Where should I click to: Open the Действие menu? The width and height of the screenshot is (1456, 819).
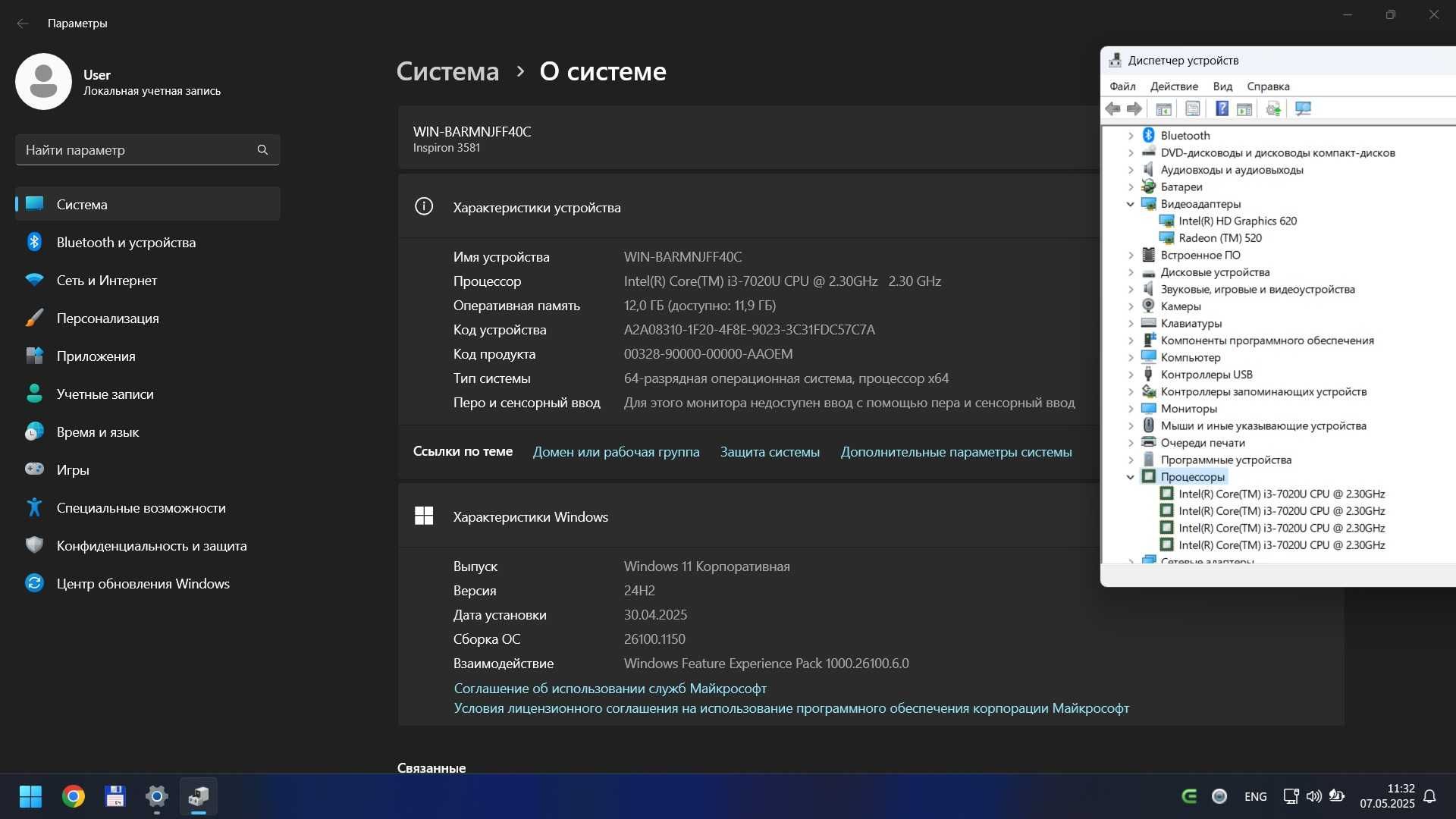(1174, 86)
